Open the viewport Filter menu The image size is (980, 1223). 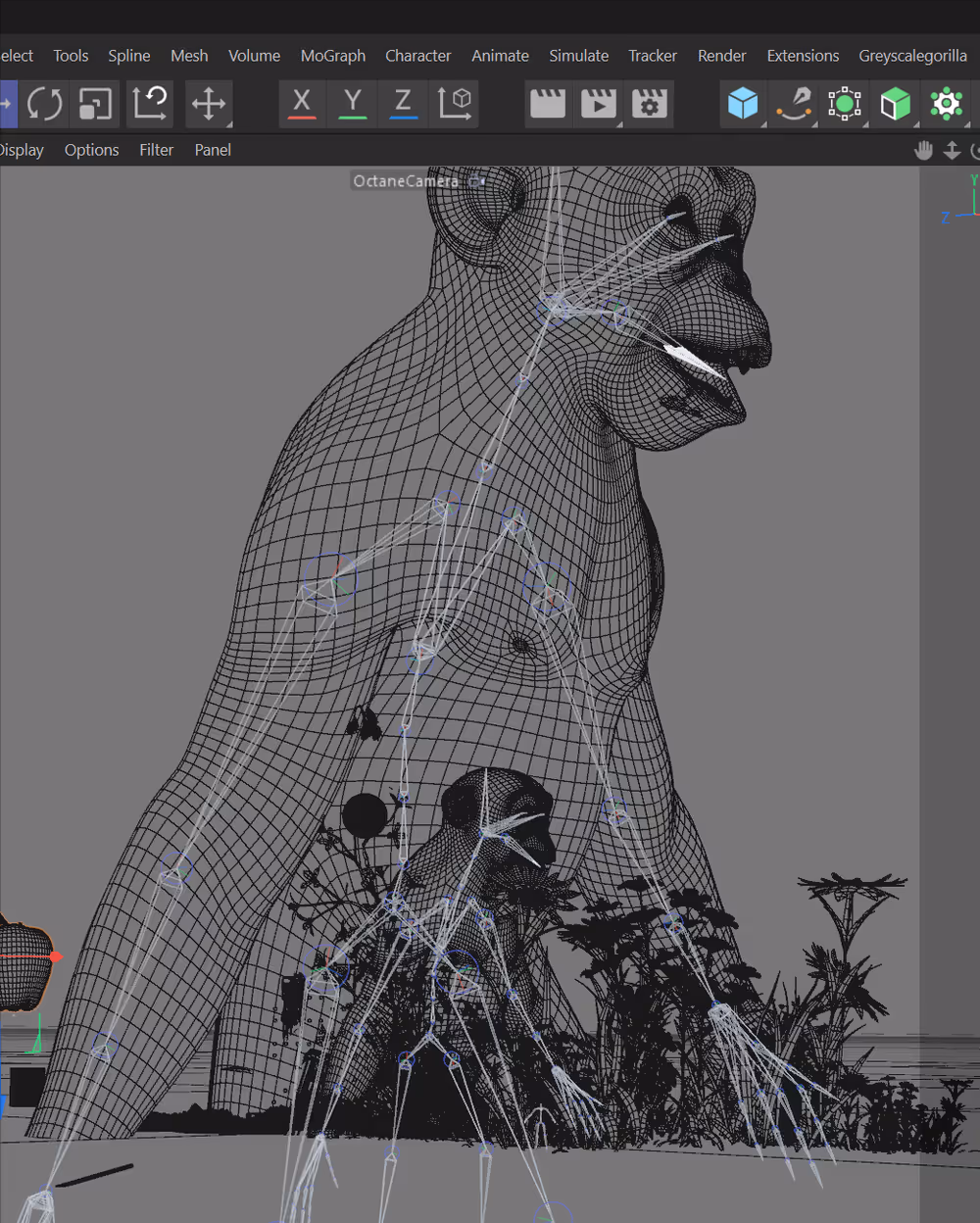(x=156, y=150)
